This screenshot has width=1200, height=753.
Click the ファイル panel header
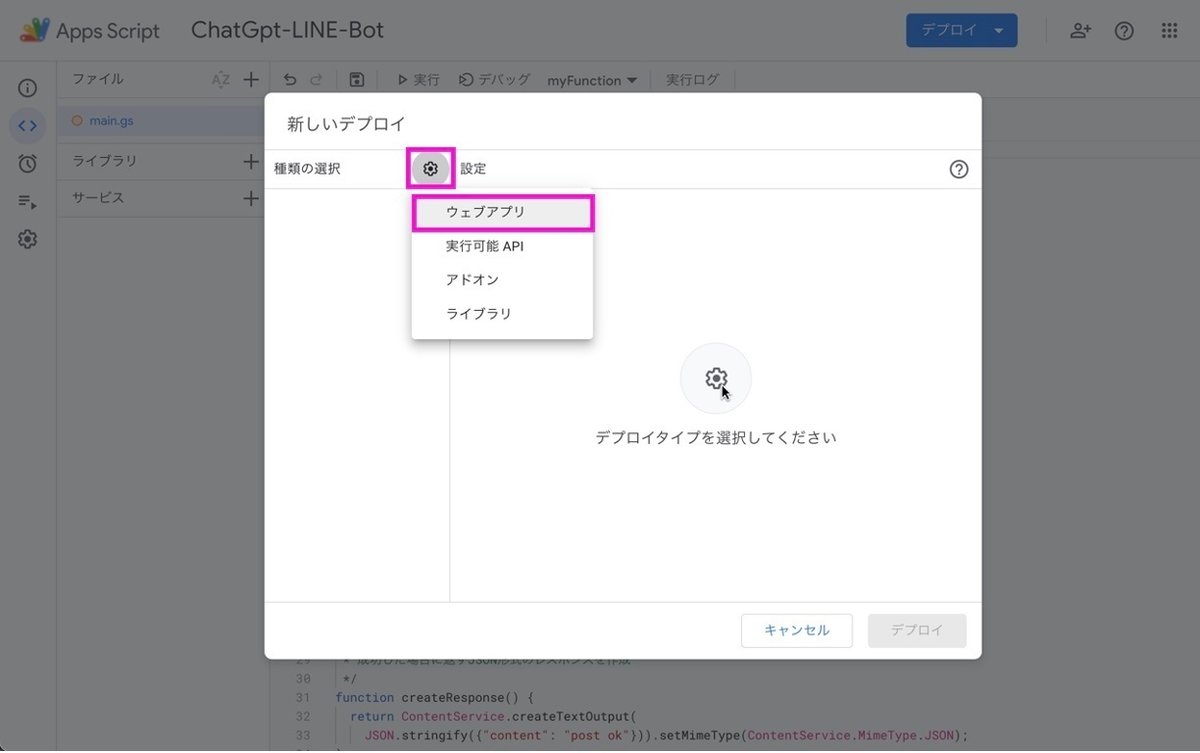click(x=98, y=79)
